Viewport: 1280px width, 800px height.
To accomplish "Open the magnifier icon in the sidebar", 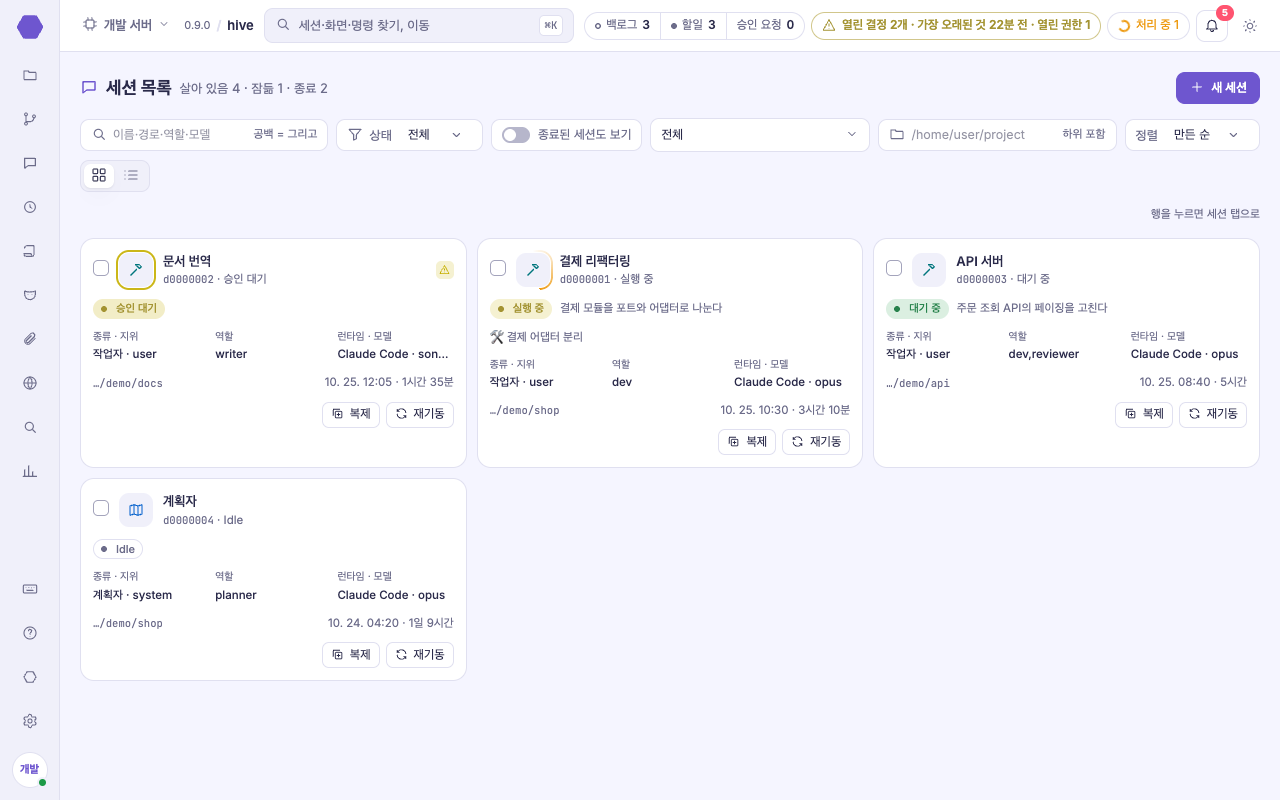I will click(x=30, y=427).
